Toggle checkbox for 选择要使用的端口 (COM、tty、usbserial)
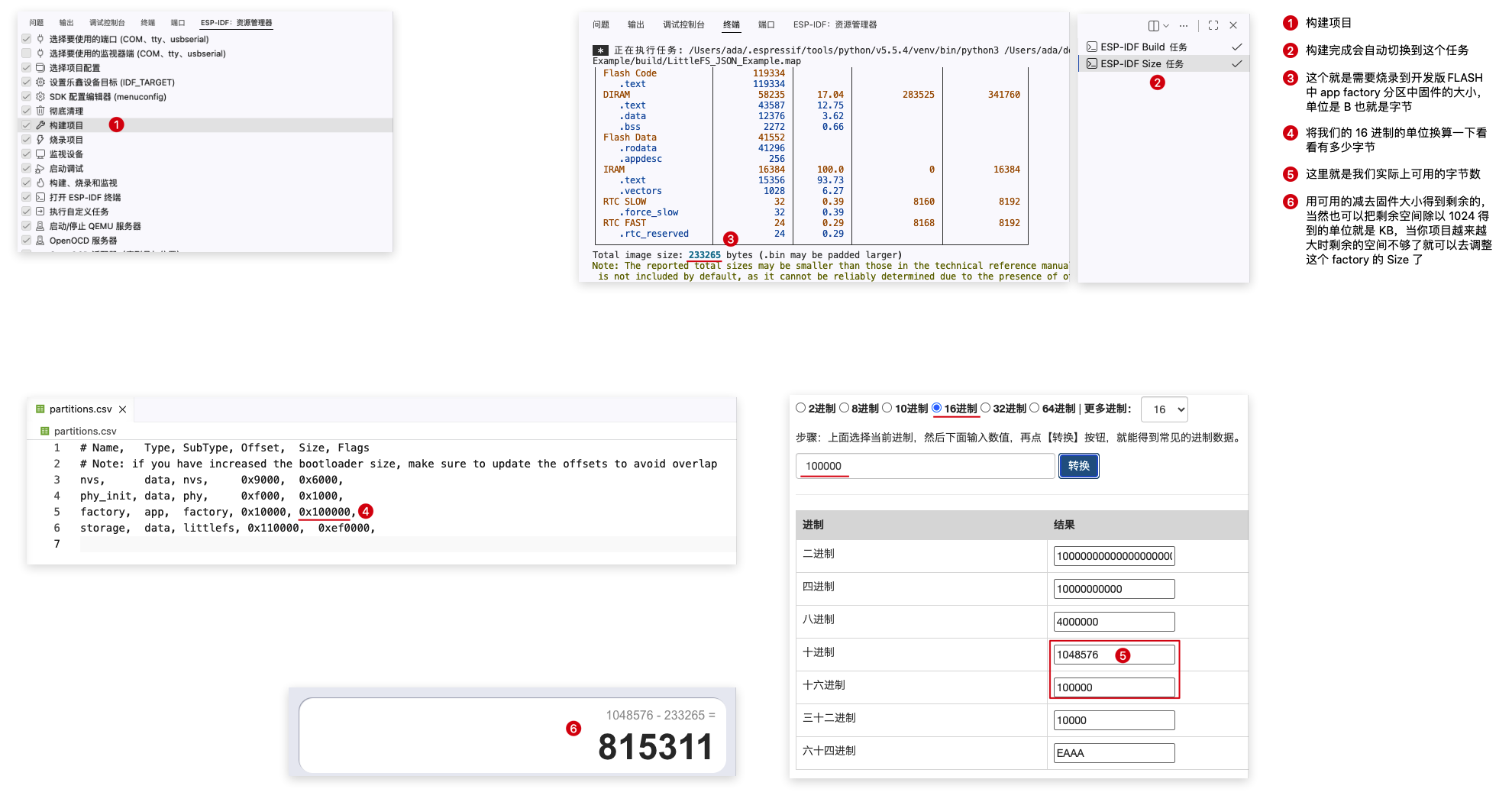The height and width of the screenshot is (802, 1512). [27, 39]
